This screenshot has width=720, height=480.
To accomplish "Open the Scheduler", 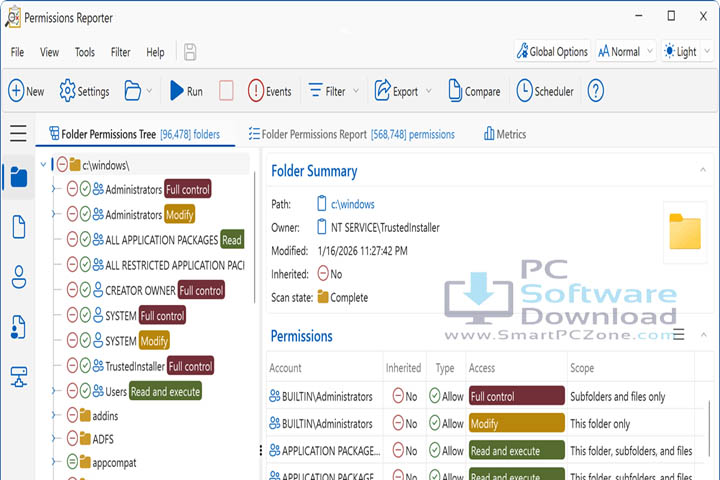I will (545, 91).
